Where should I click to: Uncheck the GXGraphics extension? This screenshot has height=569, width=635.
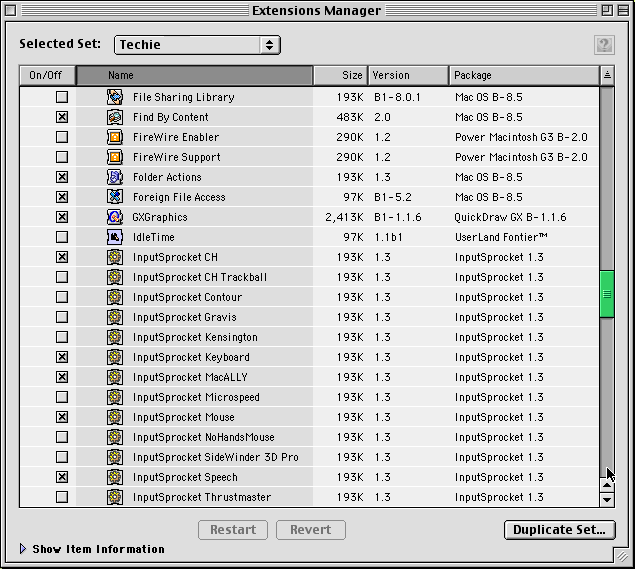click(x=62, y=217)
